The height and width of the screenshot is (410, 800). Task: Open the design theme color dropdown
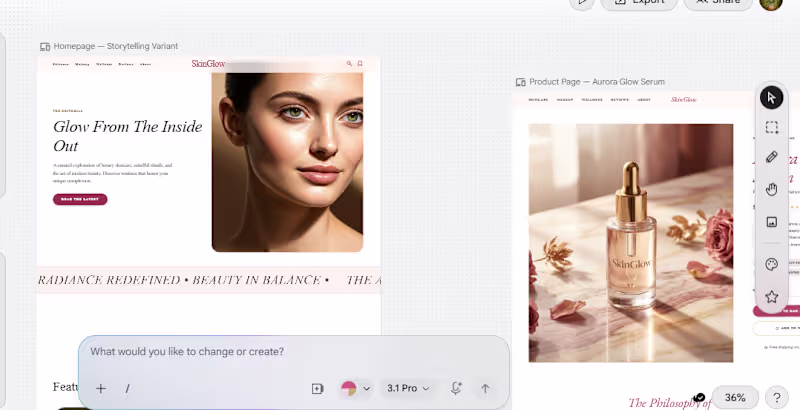click(x=356, y=389)
